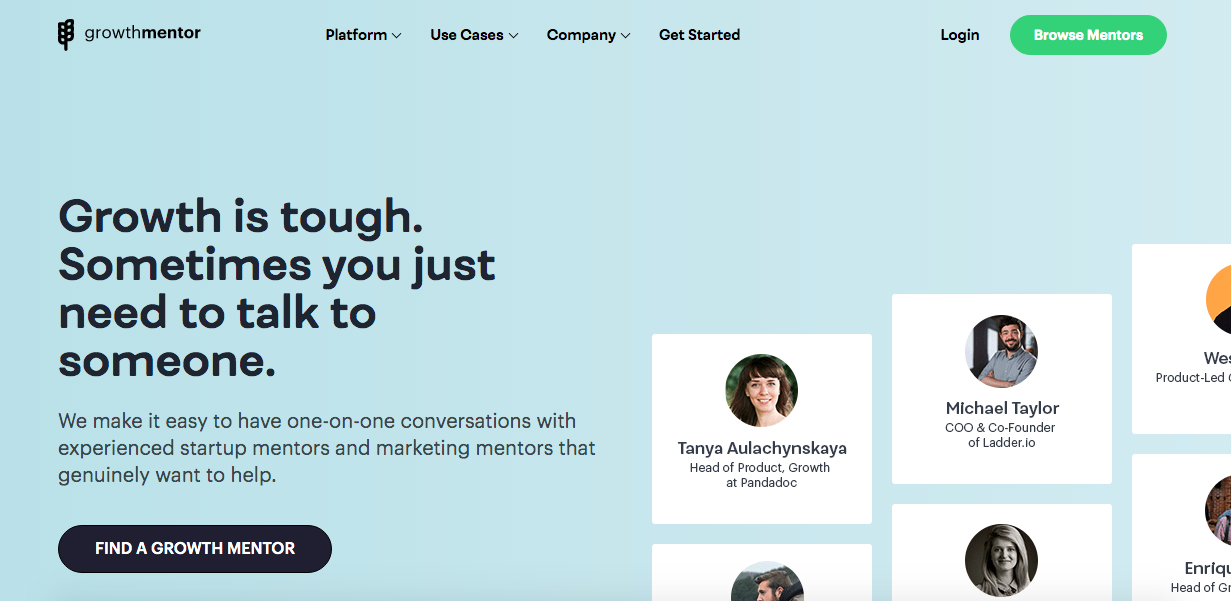Click the Company menu label
Viewport: 1231px width, 601px height.
coord(581,35)
